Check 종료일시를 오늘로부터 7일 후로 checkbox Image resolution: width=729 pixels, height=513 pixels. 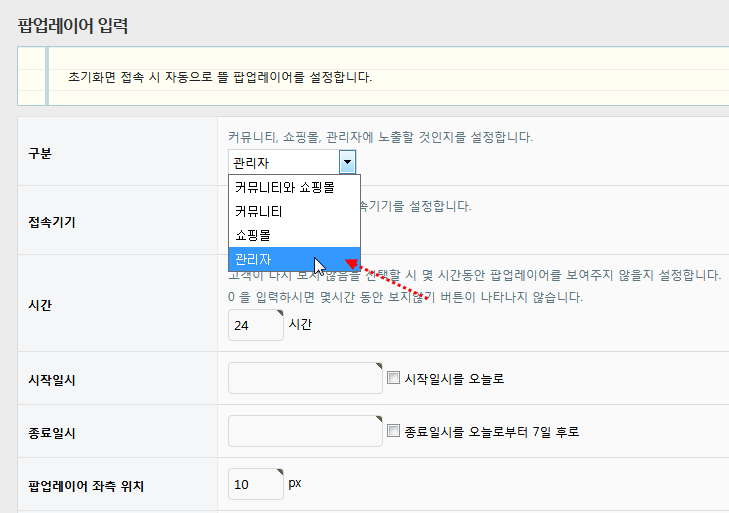(x=393, y=431)
